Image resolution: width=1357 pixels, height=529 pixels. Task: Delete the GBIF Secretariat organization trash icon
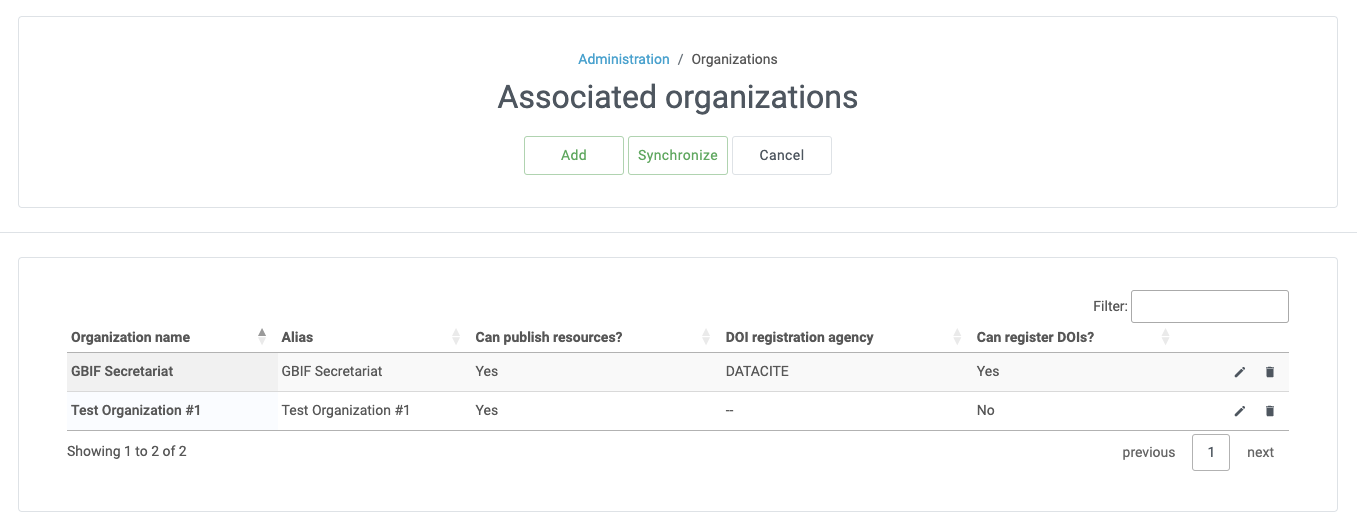pos(1270,372)
